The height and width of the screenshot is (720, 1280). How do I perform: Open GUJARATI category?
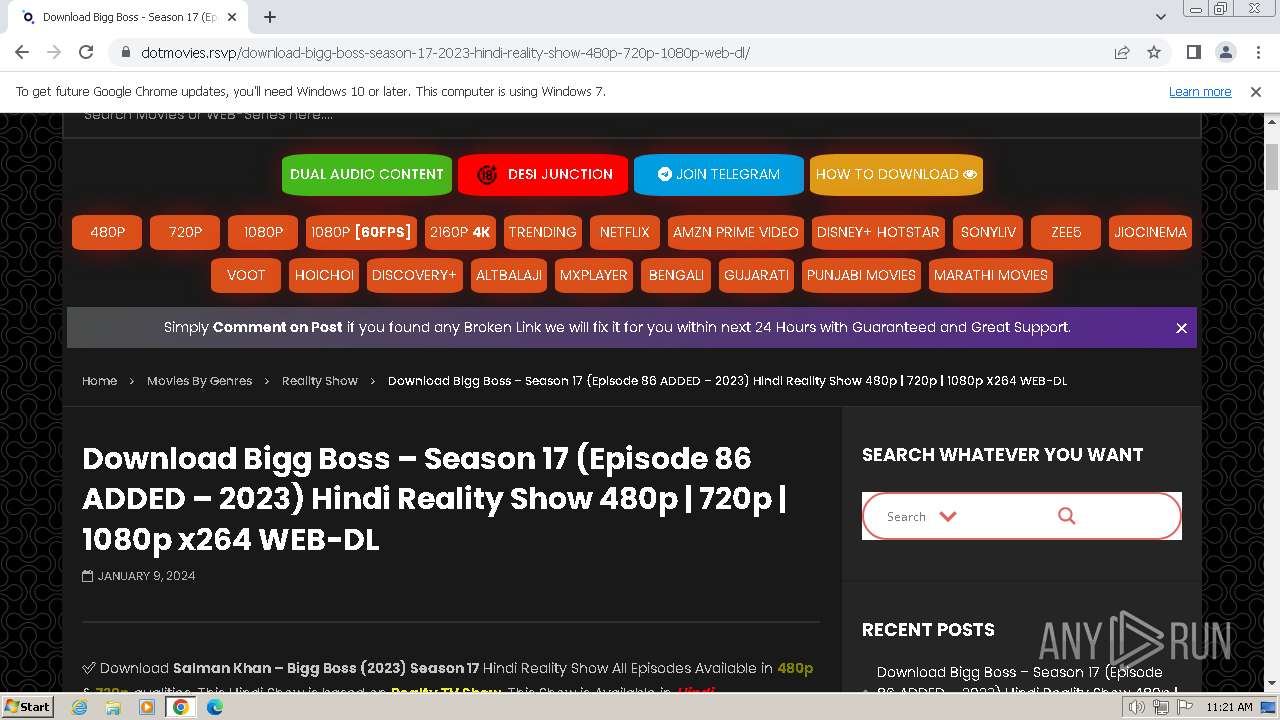point(756,275)
